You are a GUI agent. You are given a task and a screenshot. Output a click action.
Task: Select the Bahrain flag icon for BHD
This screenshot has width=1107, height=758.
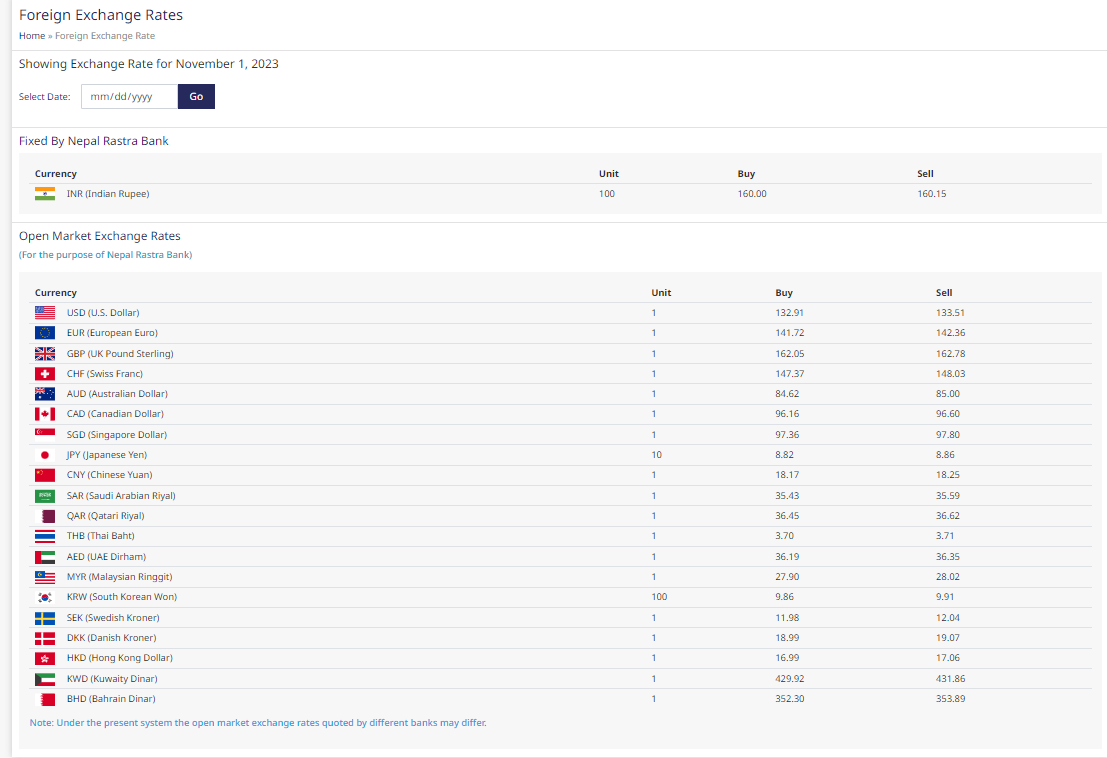[45, 699]
